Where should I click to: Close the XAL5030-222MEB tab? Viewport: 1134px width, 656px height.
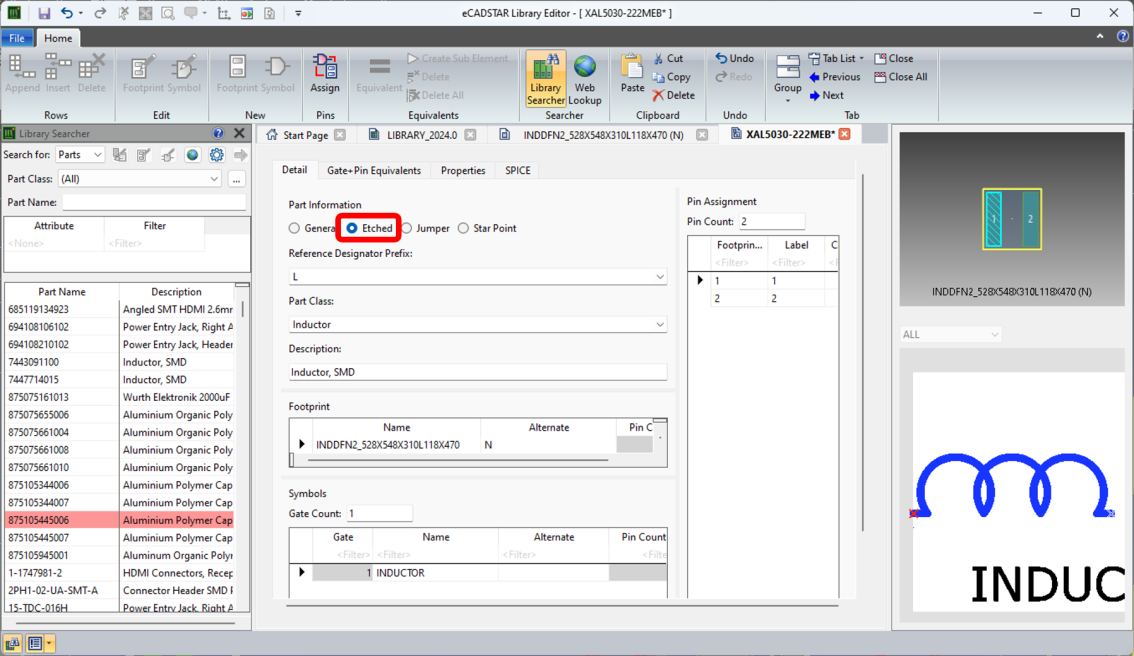pyautogui.click(x=845, y=134)
